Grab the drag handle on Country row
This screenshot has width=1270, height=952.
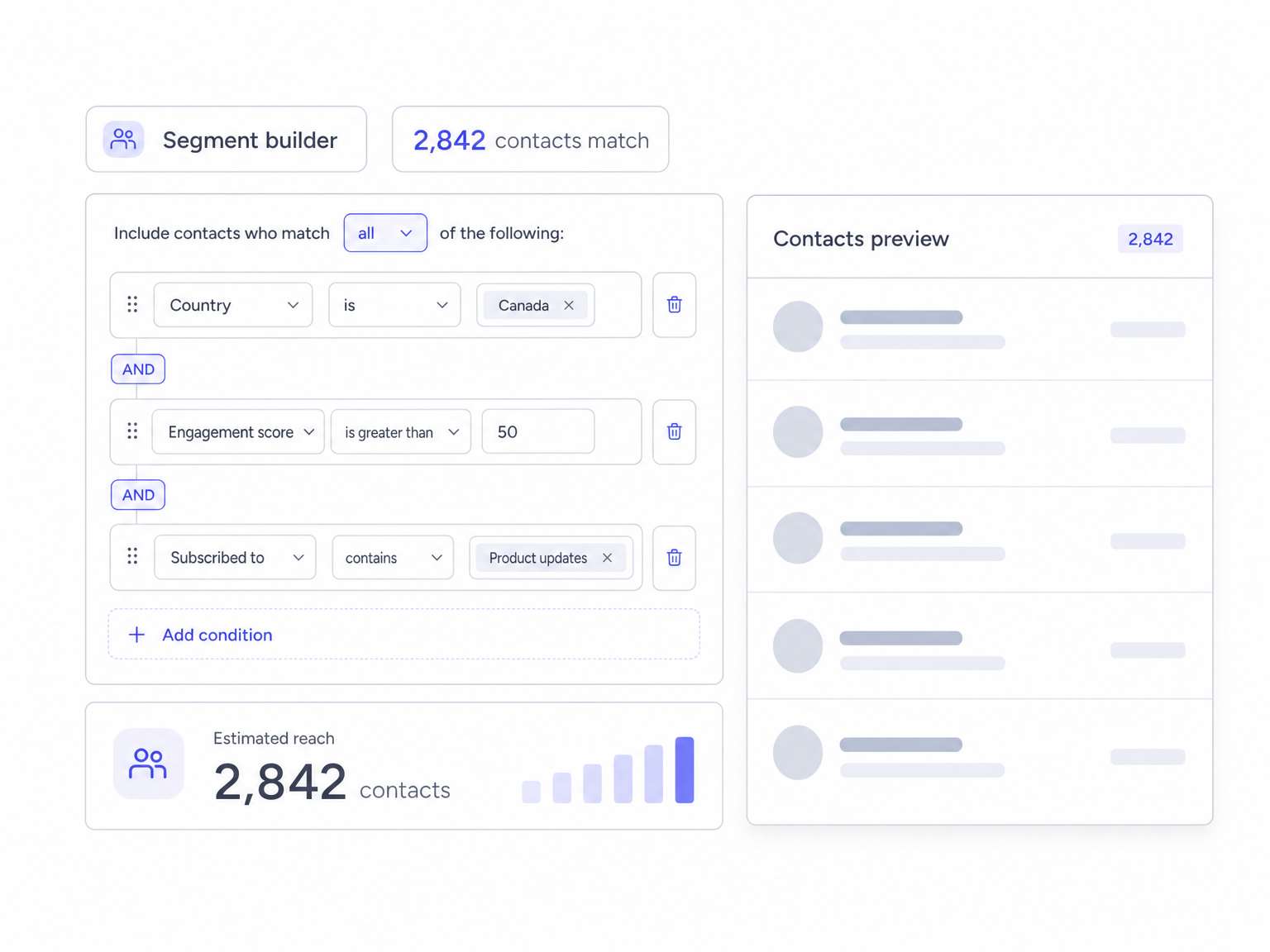click(x=132, y=305)
